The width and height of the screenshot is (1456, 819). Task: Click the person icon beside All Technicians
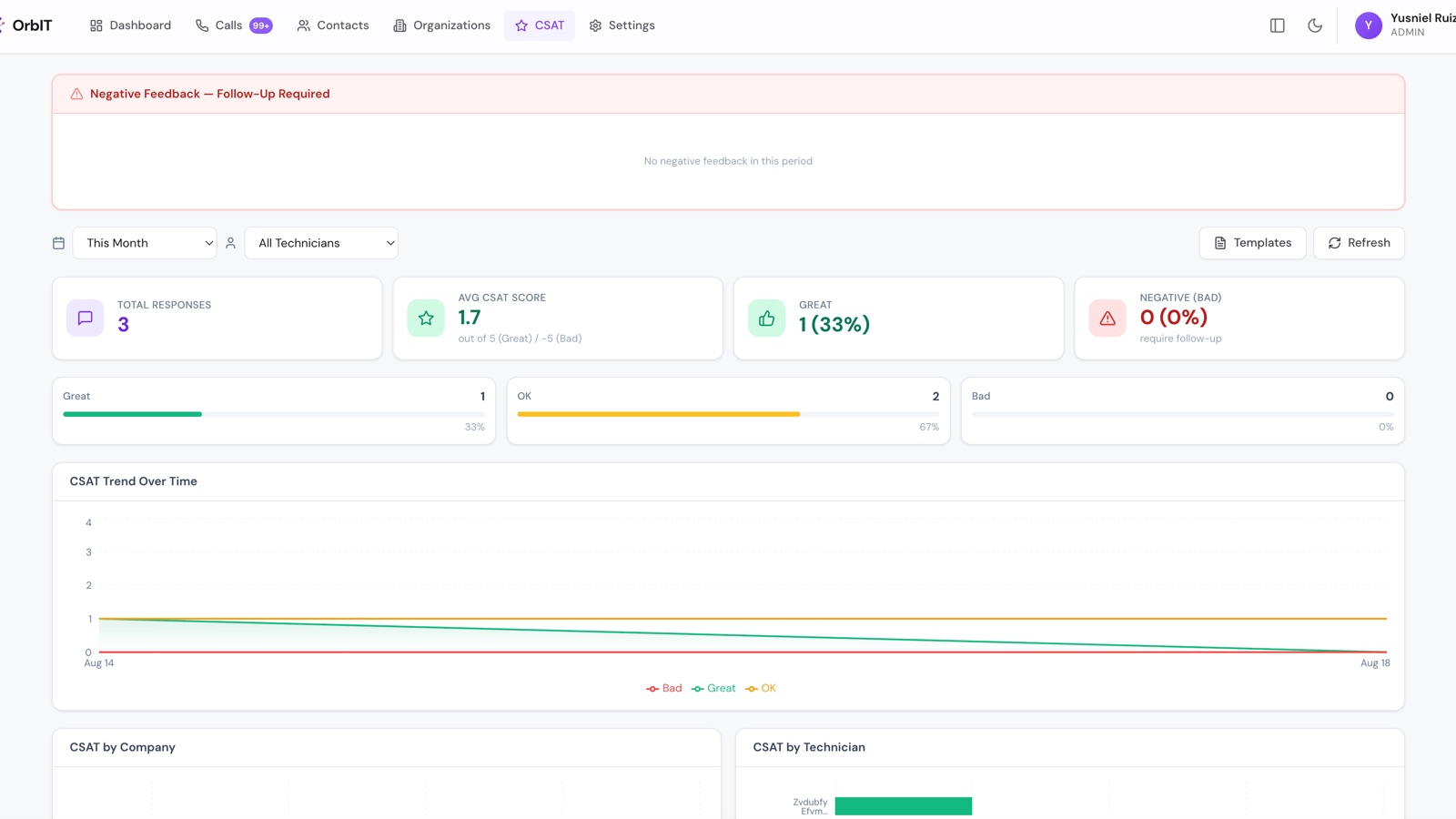coord(230,243)
